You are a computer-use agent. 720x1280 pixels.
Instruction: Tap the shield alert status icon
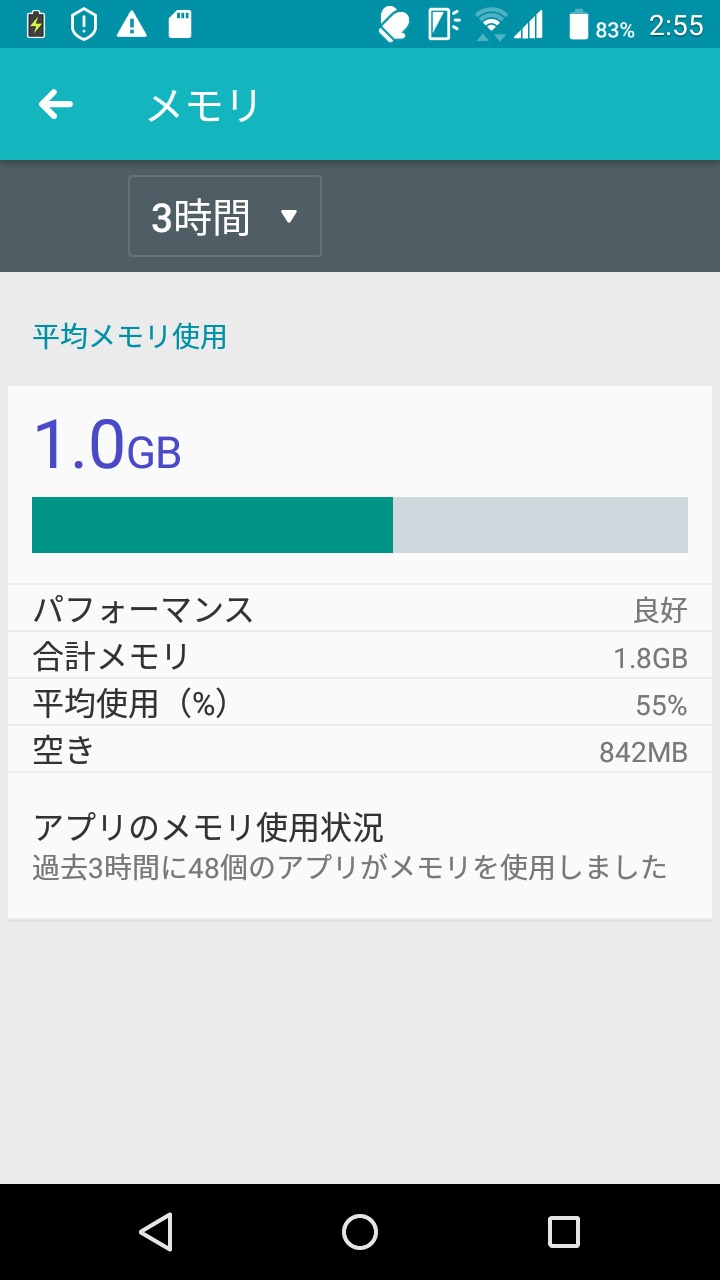(84, 25)
